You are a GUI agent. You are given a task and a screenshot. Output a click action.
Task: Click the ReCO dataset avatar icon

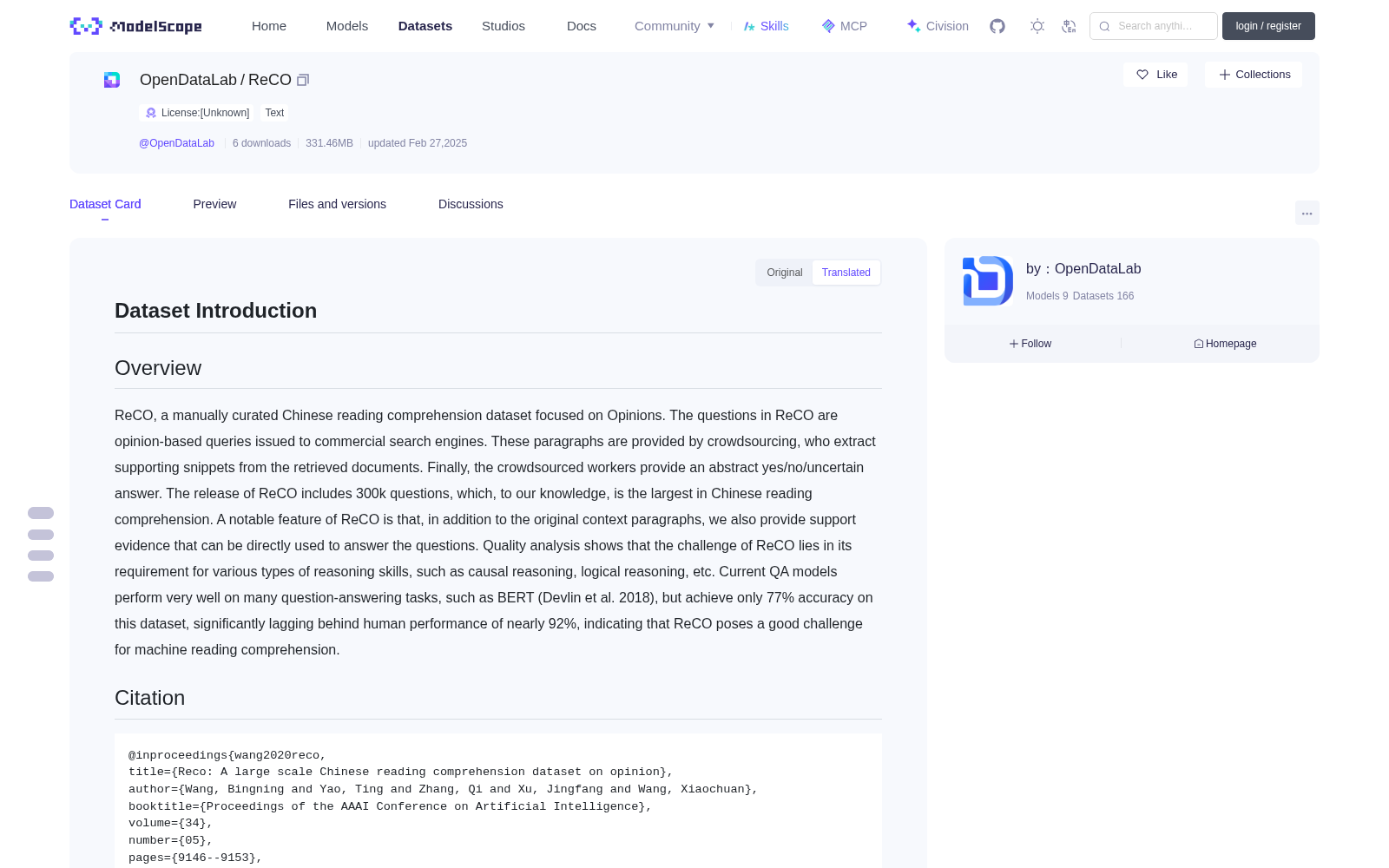click(x=112, y=80)
